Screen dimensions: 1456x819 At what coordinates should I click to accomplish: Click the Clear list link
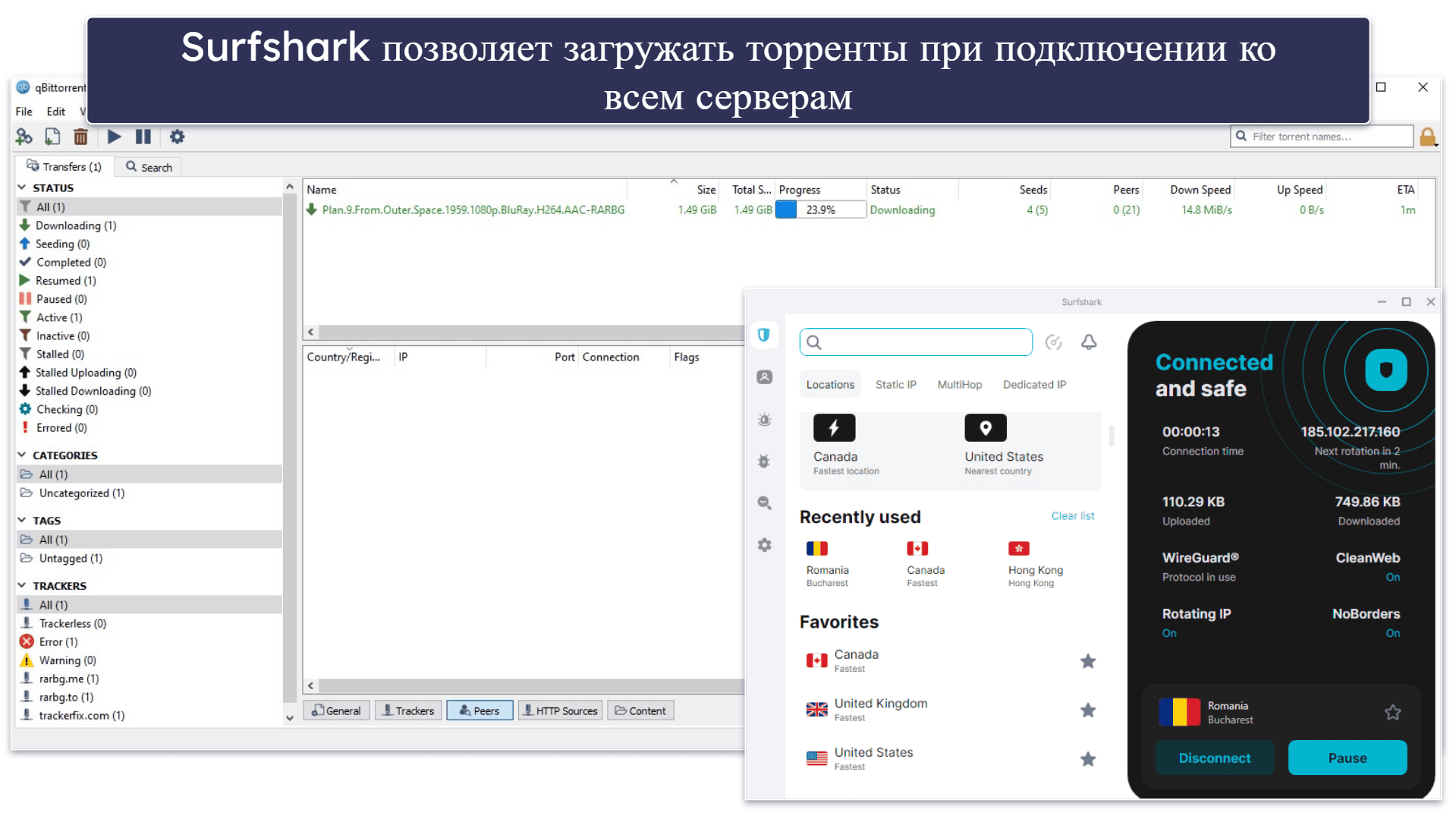[x=1072, y=516]
